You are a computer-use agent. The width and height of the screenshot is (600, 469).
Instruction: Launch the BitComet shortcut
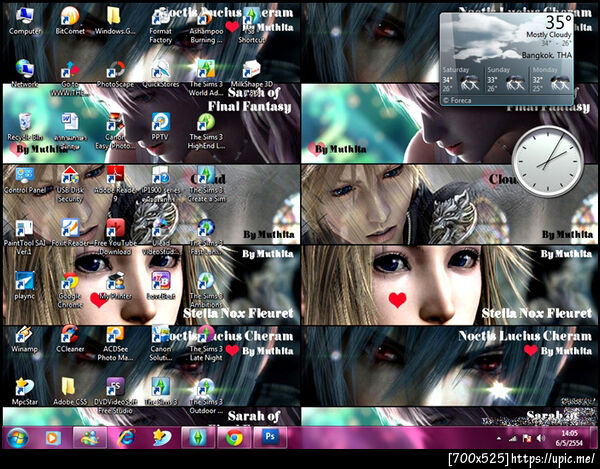[x=70, y=21]
